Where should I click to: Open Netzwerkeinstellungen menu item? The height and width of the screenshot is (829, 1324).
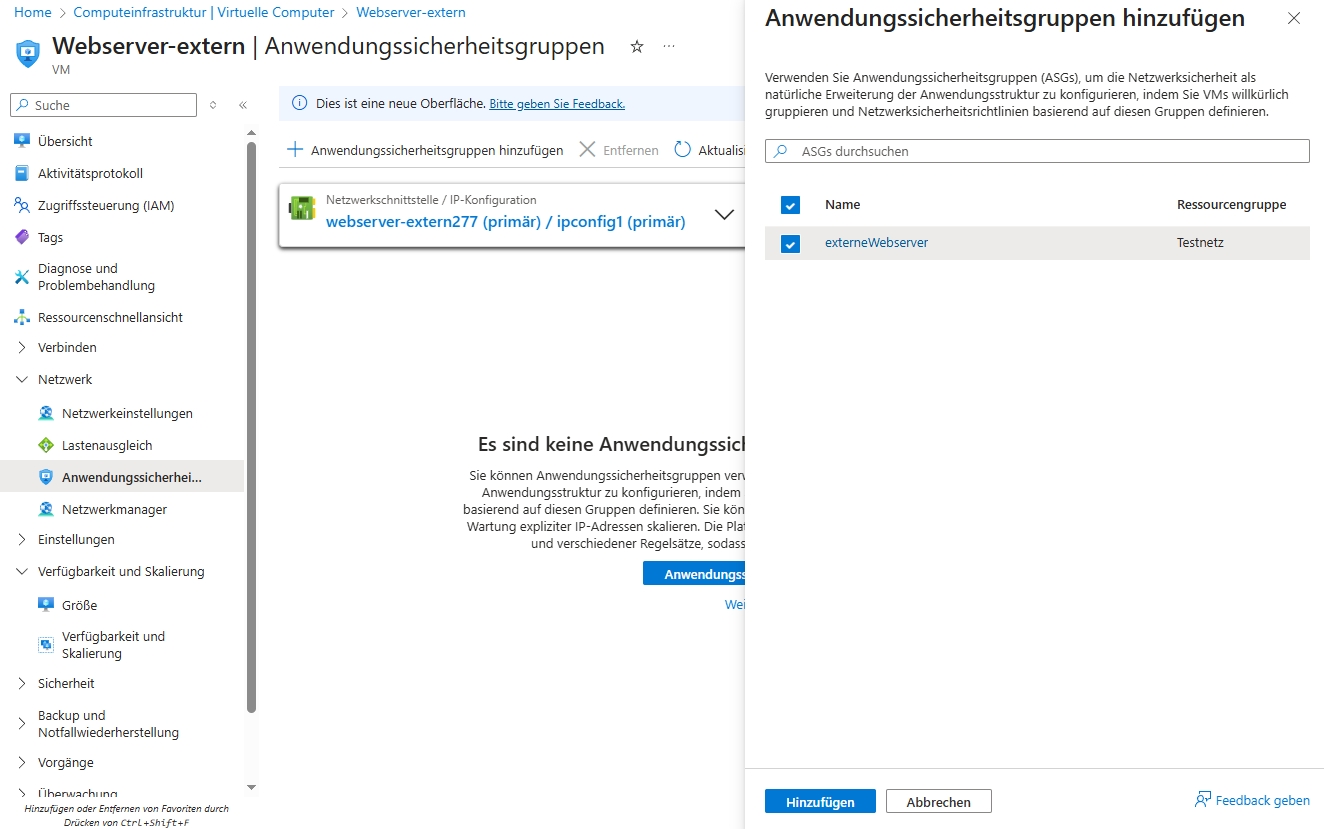[127, 413]
